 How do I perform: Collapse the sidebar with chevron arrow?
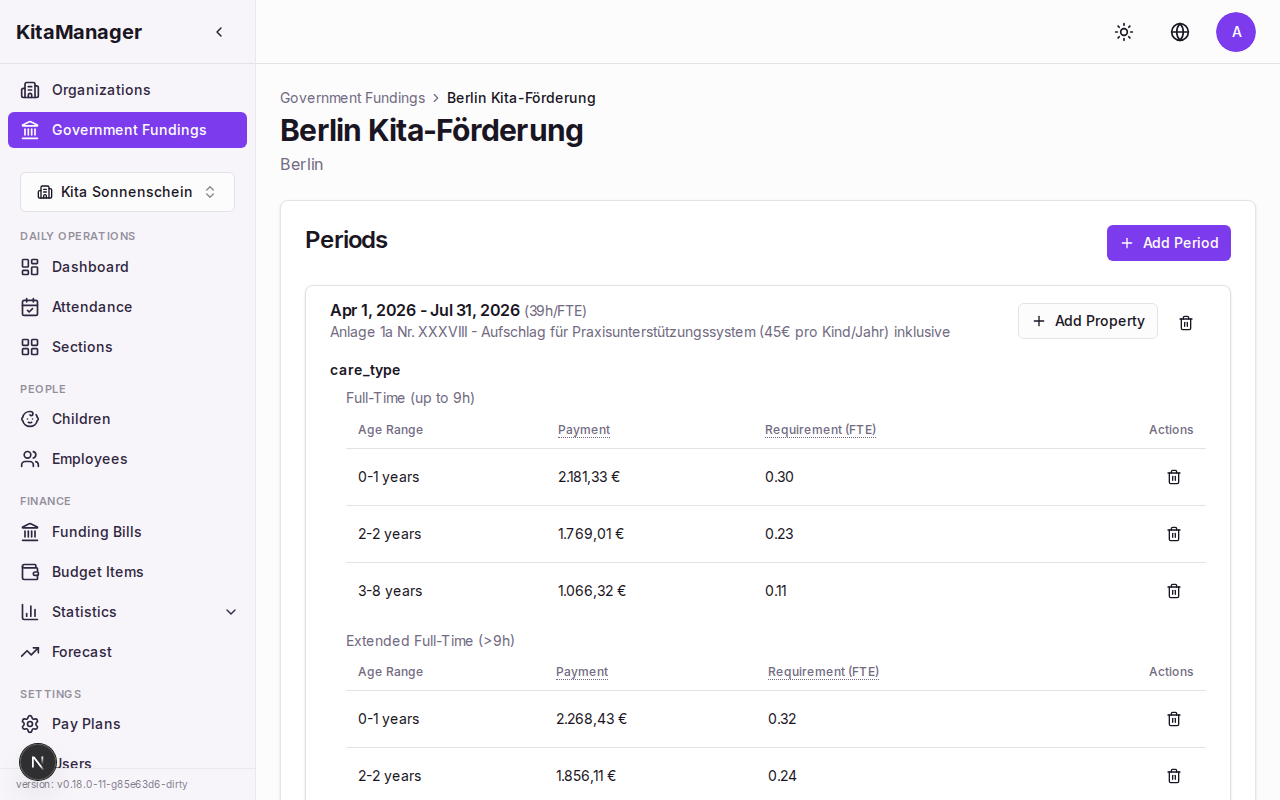pyautogui.click(x=219, y=31)
